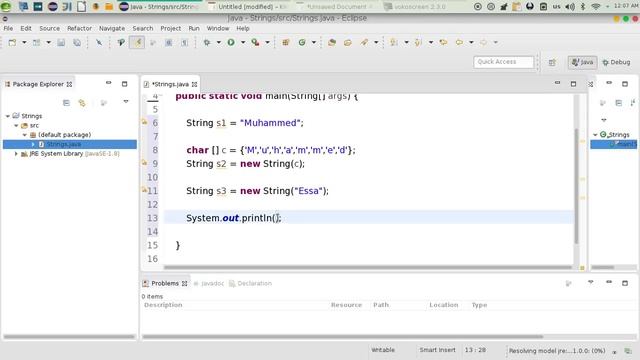640x360 pixels.
Task: Click the Search flashlight toolbar icon
Action: click(364, 42)
